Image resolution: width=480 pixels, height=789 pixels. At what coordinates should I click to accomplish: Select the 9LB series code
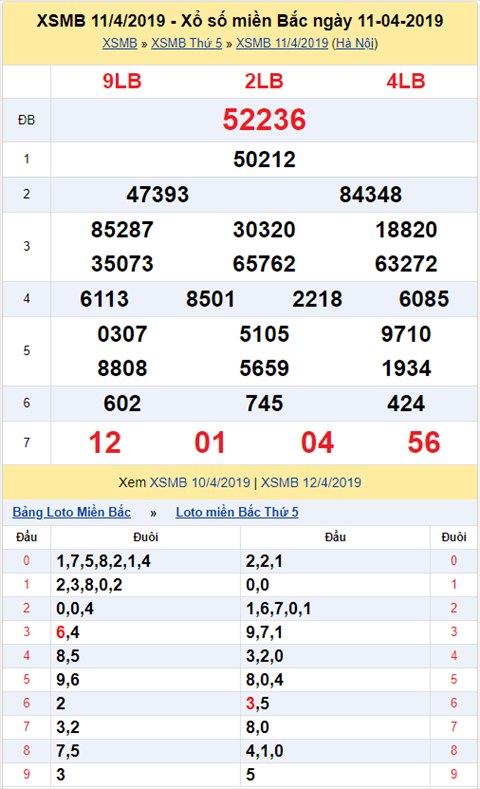coord(122,82)
